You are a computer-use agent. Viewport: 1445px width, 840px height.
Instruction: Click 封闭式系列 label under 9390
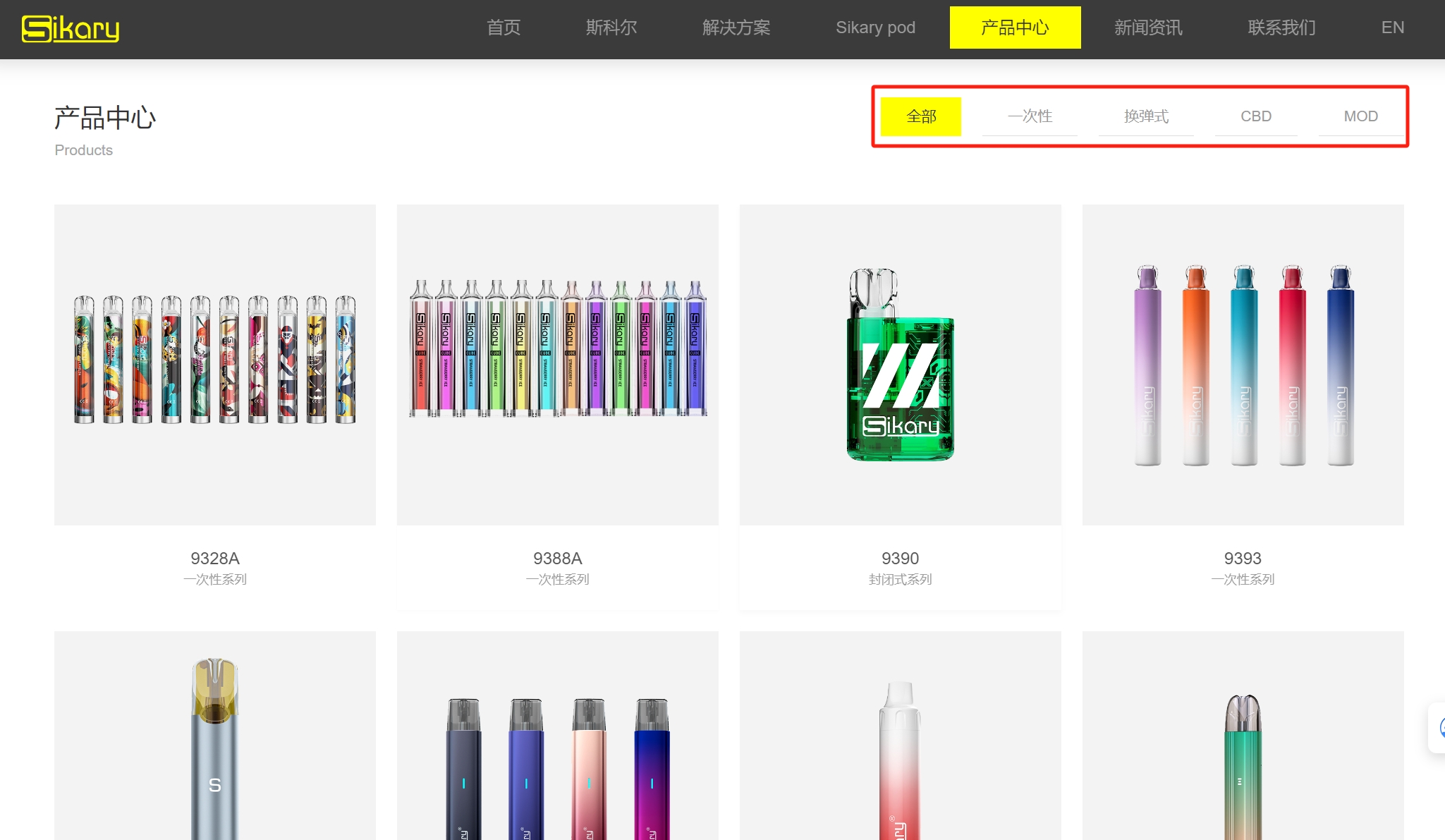point(901,580)
